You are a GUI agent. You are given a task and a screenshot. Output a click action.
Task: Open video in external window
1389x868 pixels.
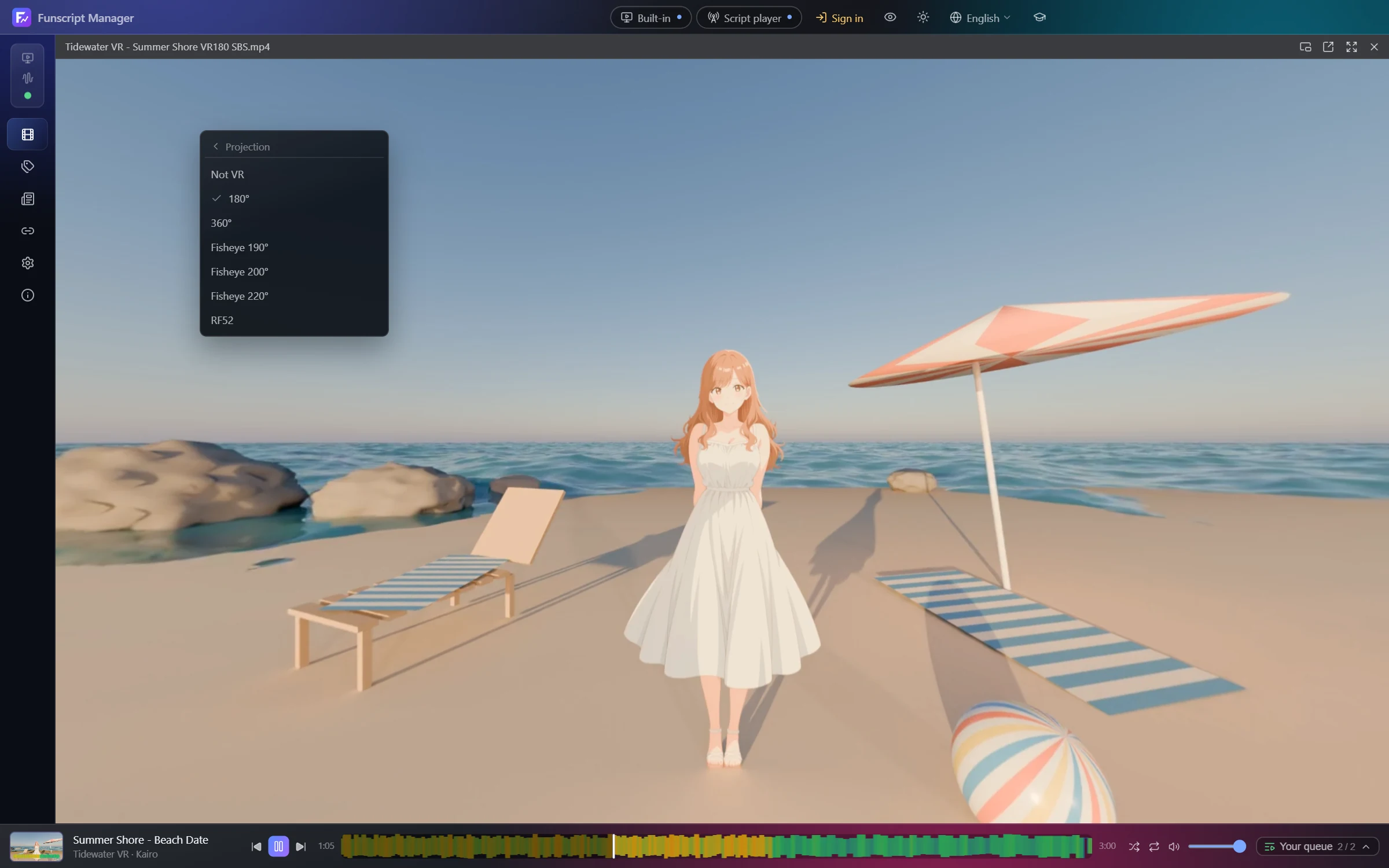[x=1328, y=47]
